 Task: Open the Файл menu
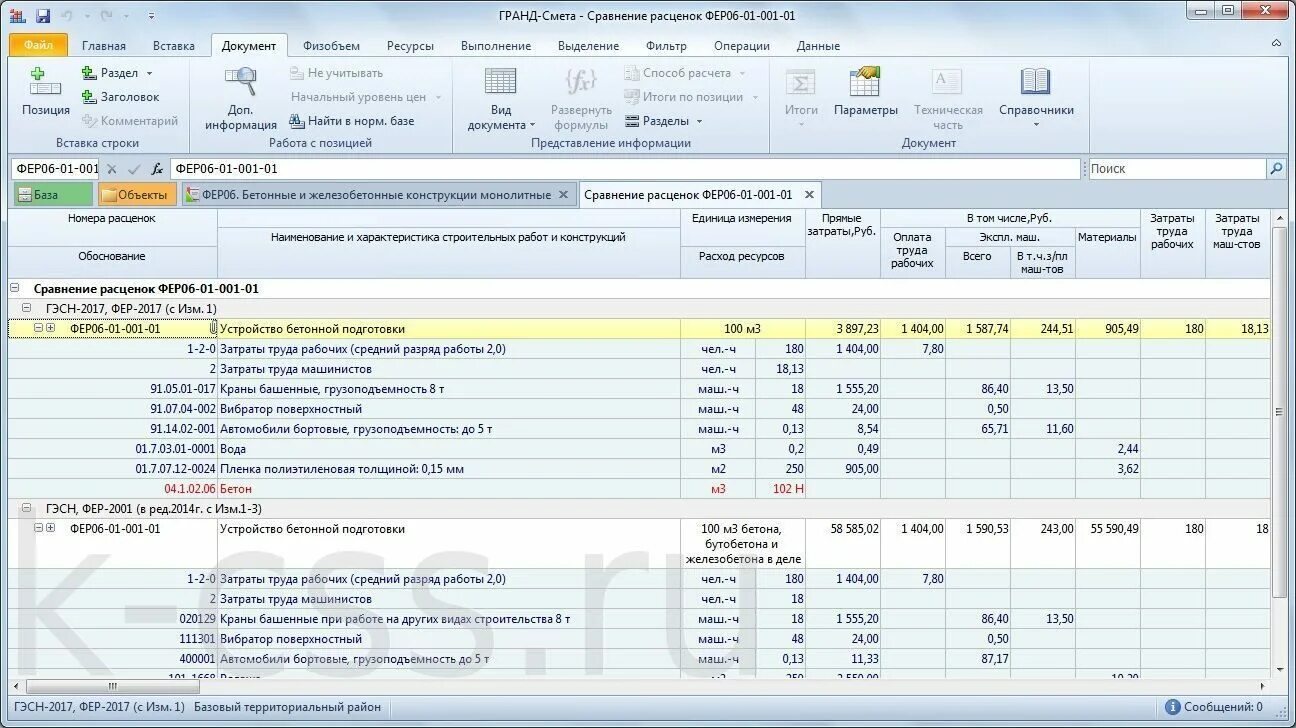pyautogui.click(x=38, y=45)
